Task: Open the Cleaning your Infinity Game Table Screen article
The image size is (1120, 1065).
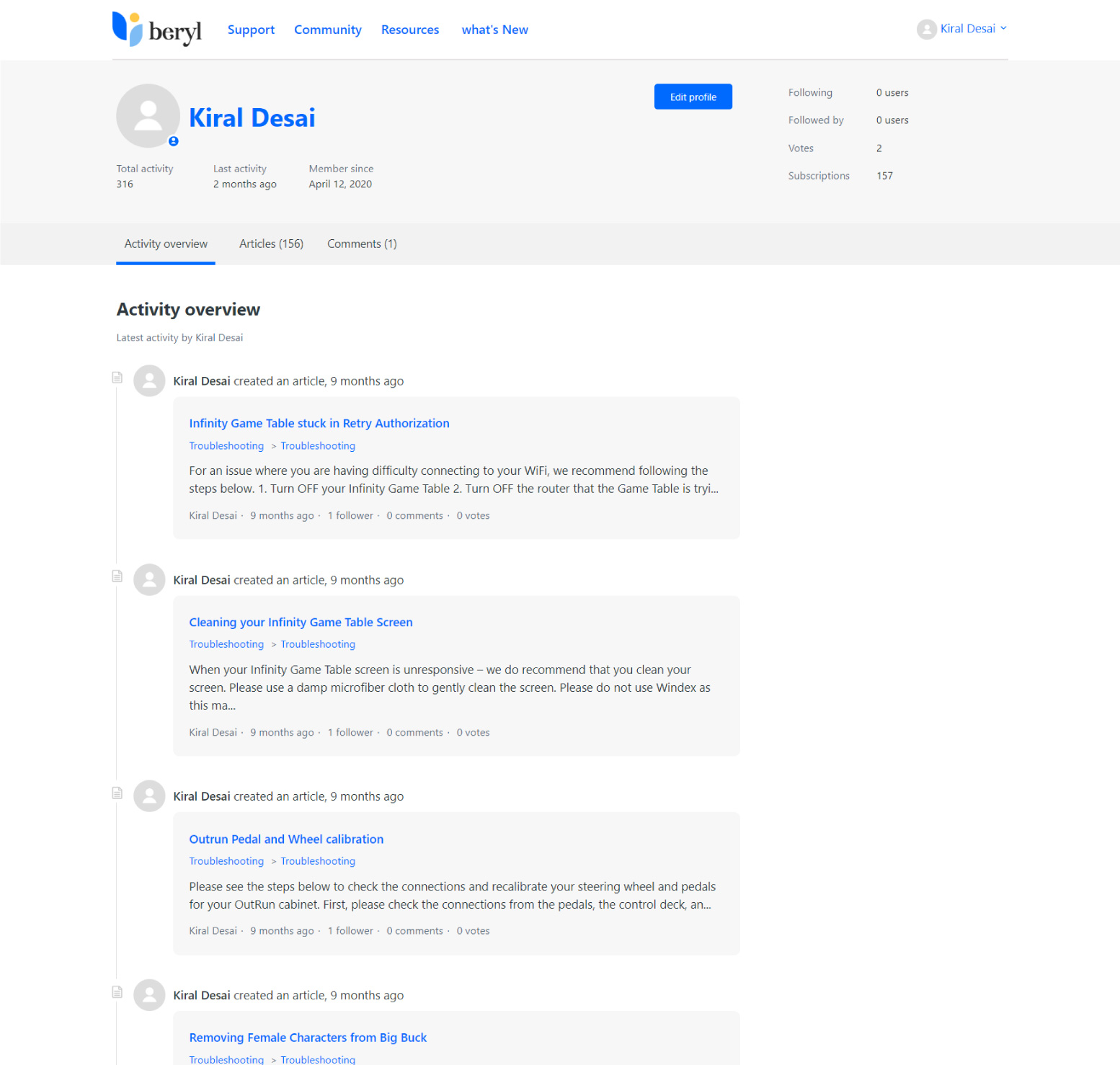Action: click(301, 622)
